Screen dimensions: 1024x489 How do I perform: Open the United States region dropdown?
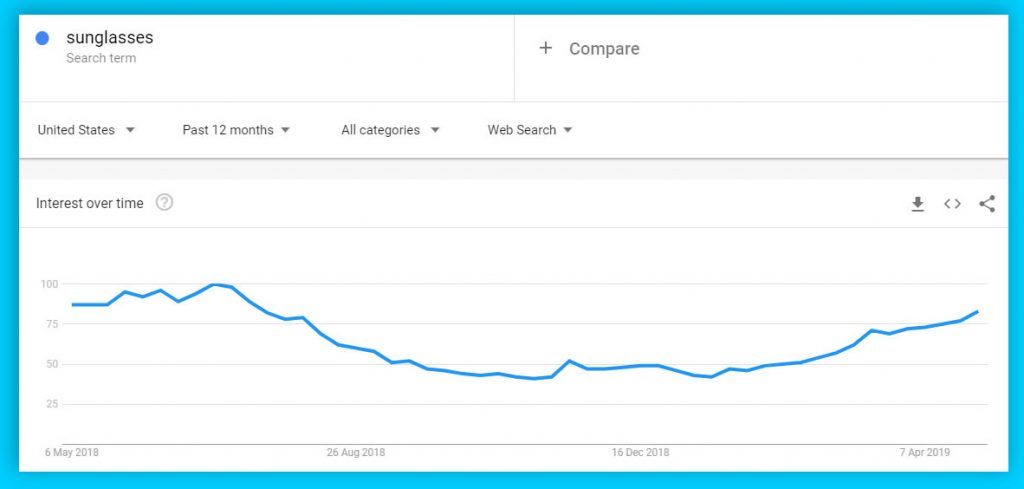coord(86,130)
